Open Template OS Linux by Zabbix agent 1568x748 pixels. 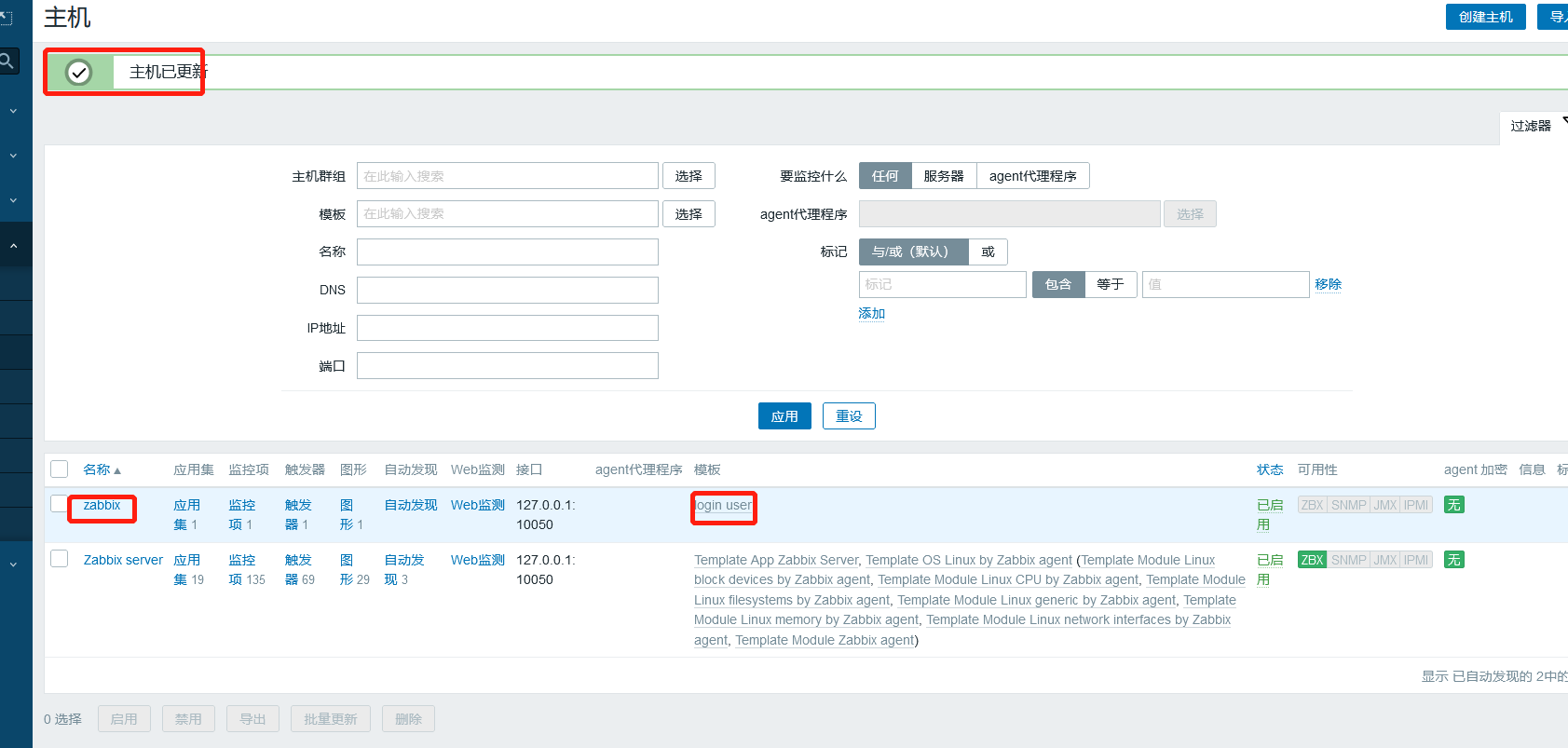[x=969, y=560]
